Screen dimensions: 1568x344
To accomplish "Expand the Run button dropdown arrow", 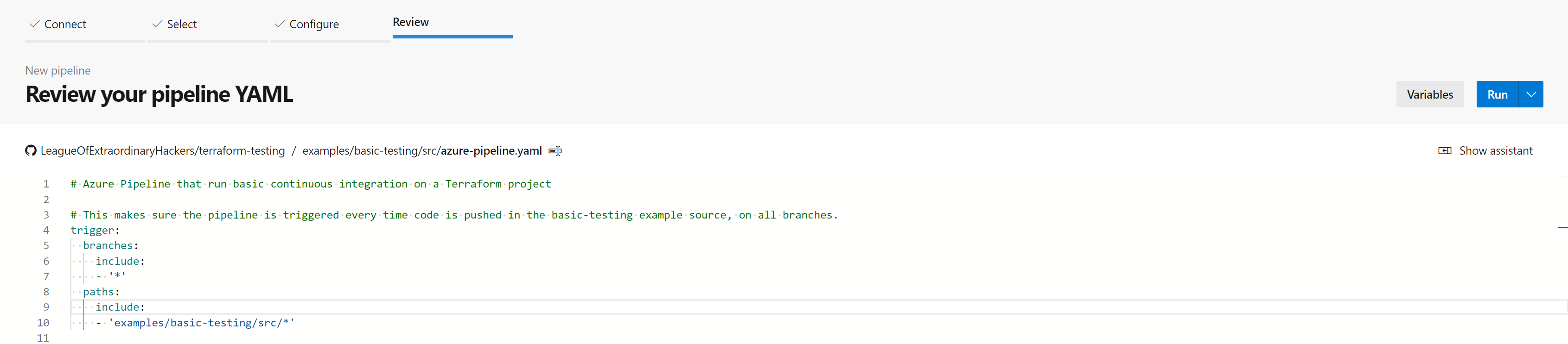I will 1530,95.
